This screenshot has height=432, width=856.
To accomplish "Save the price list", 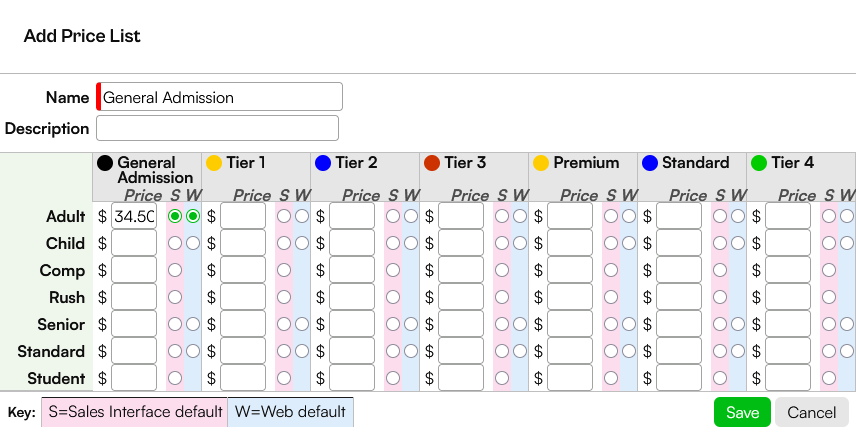I will 742,412.
